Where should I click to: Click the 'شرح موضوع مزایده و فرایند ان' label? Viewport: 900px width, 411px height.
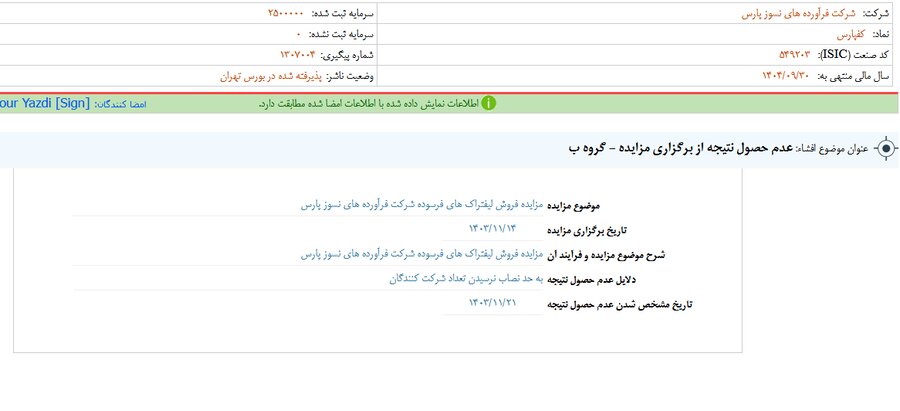coord(606,254)
